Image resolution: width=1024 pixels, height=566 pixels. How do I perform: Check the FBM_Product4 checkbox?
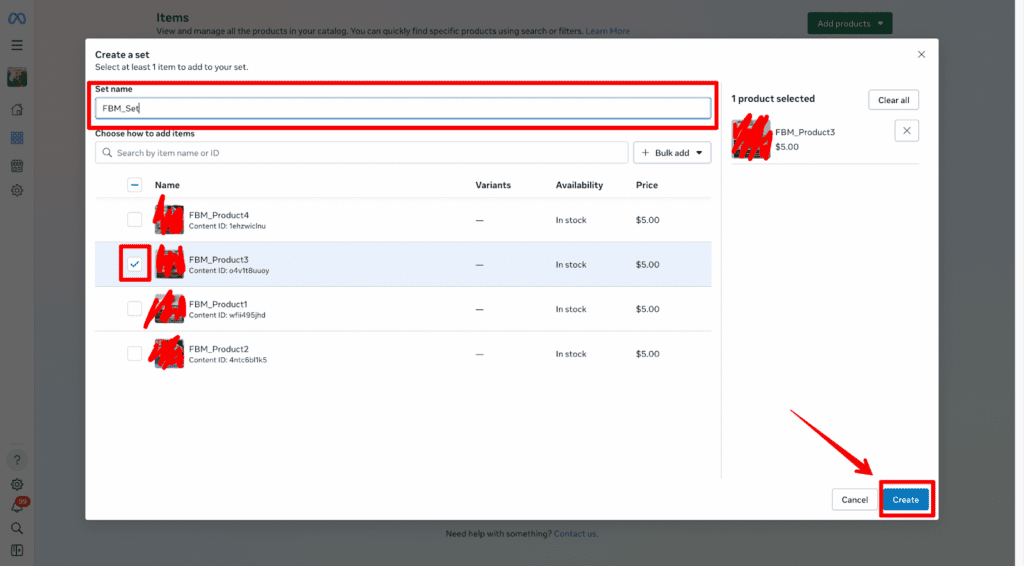[135, 220]
